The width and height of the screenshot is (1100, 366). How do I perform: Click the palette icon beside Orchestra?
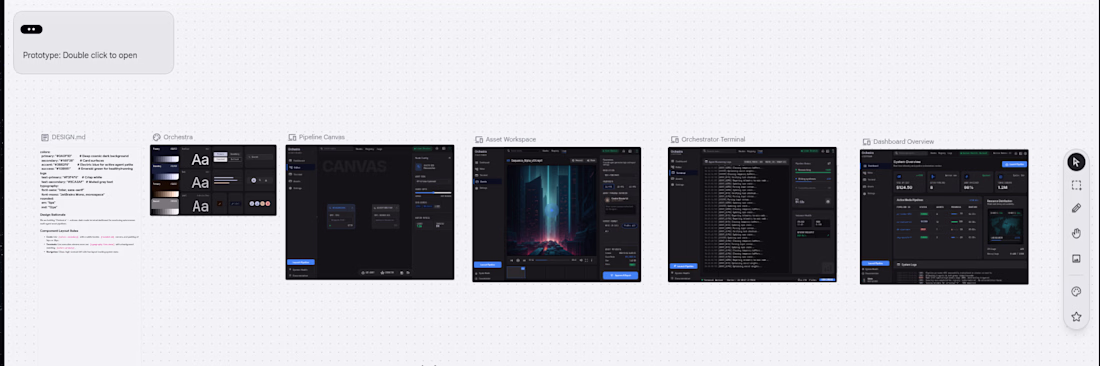click(157, 137)
